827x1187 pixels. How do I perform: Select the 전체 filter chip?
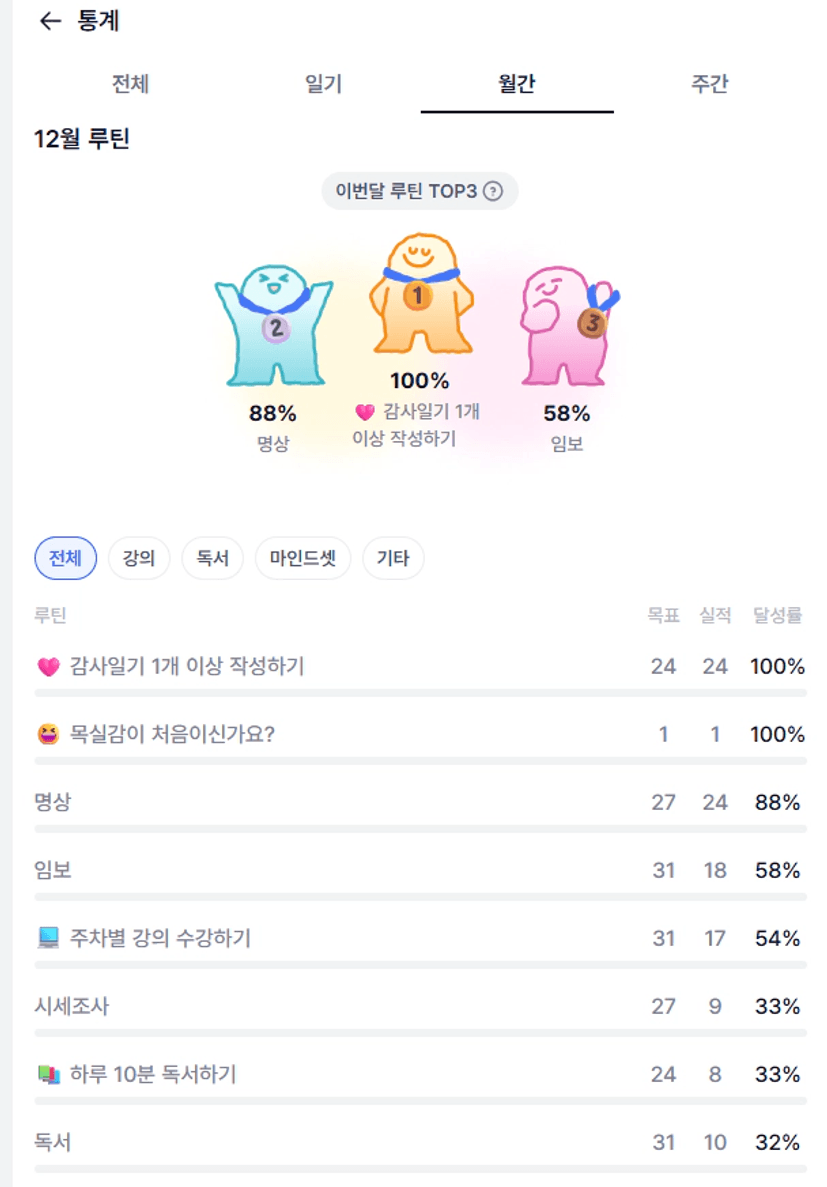click(x=66, y=558)
